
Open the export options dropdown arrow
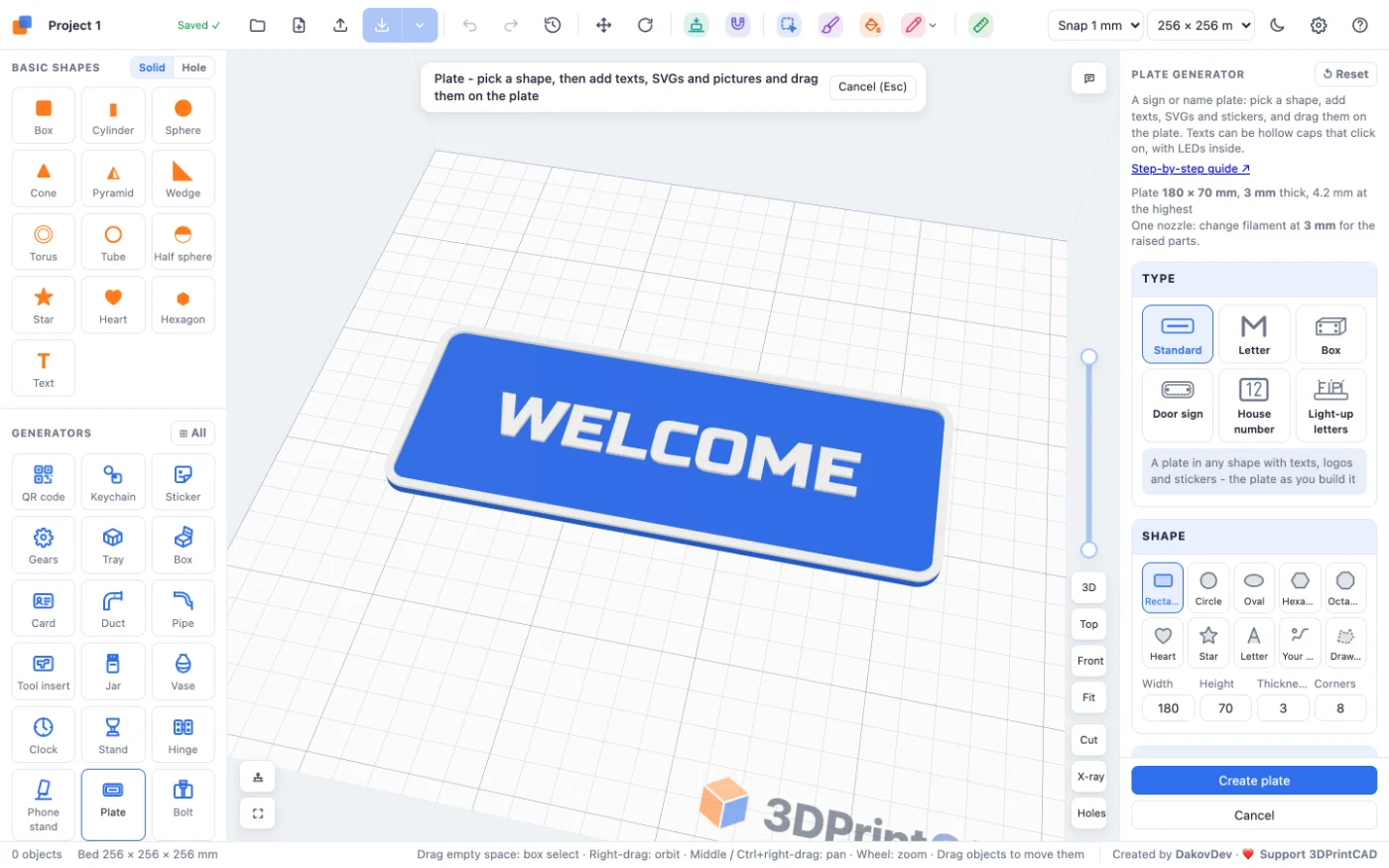pyautogui.click(x=420, y=26)
